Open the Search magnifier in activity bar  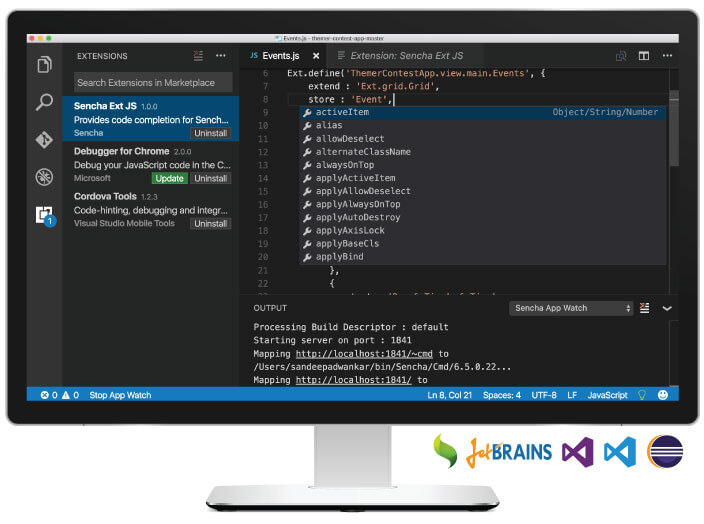pos(44,102)
